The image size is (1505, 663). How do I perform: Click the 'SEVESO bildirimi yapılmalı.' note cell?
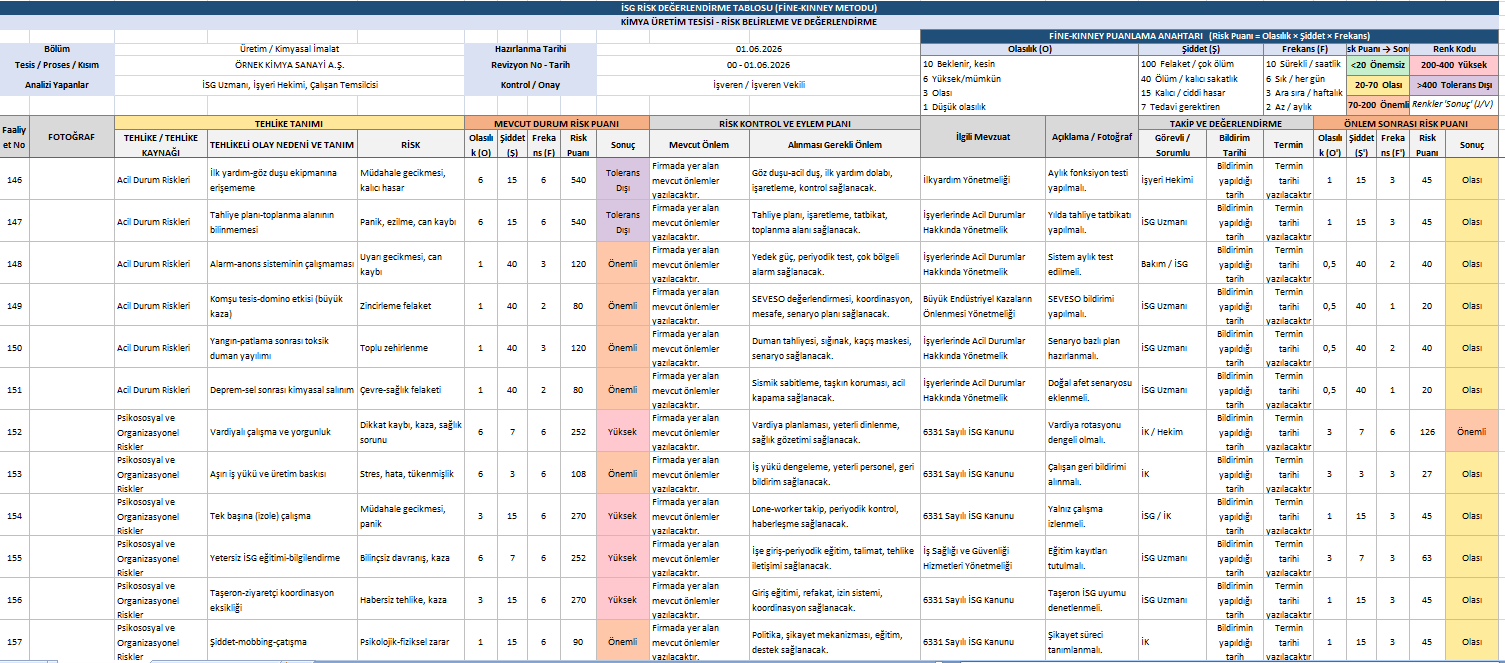point(1092,306)
